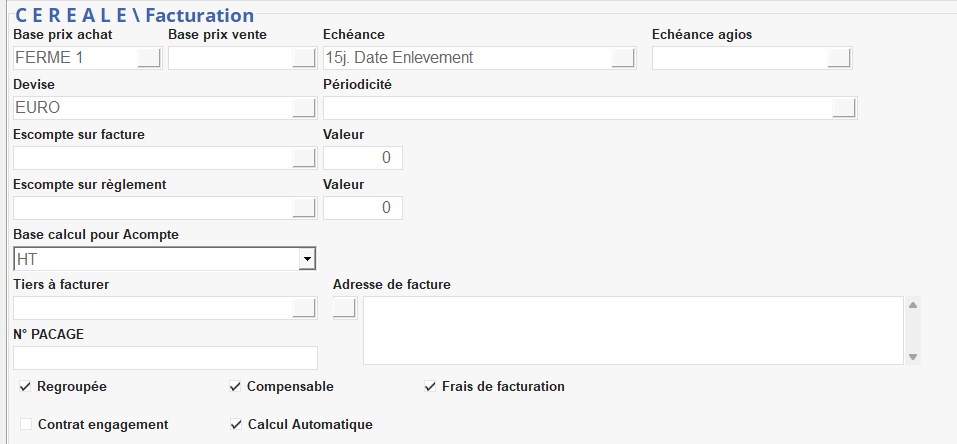Click the Echéance field lookup button
Screen dimensions: 957x444
click(x=623, y=58)
